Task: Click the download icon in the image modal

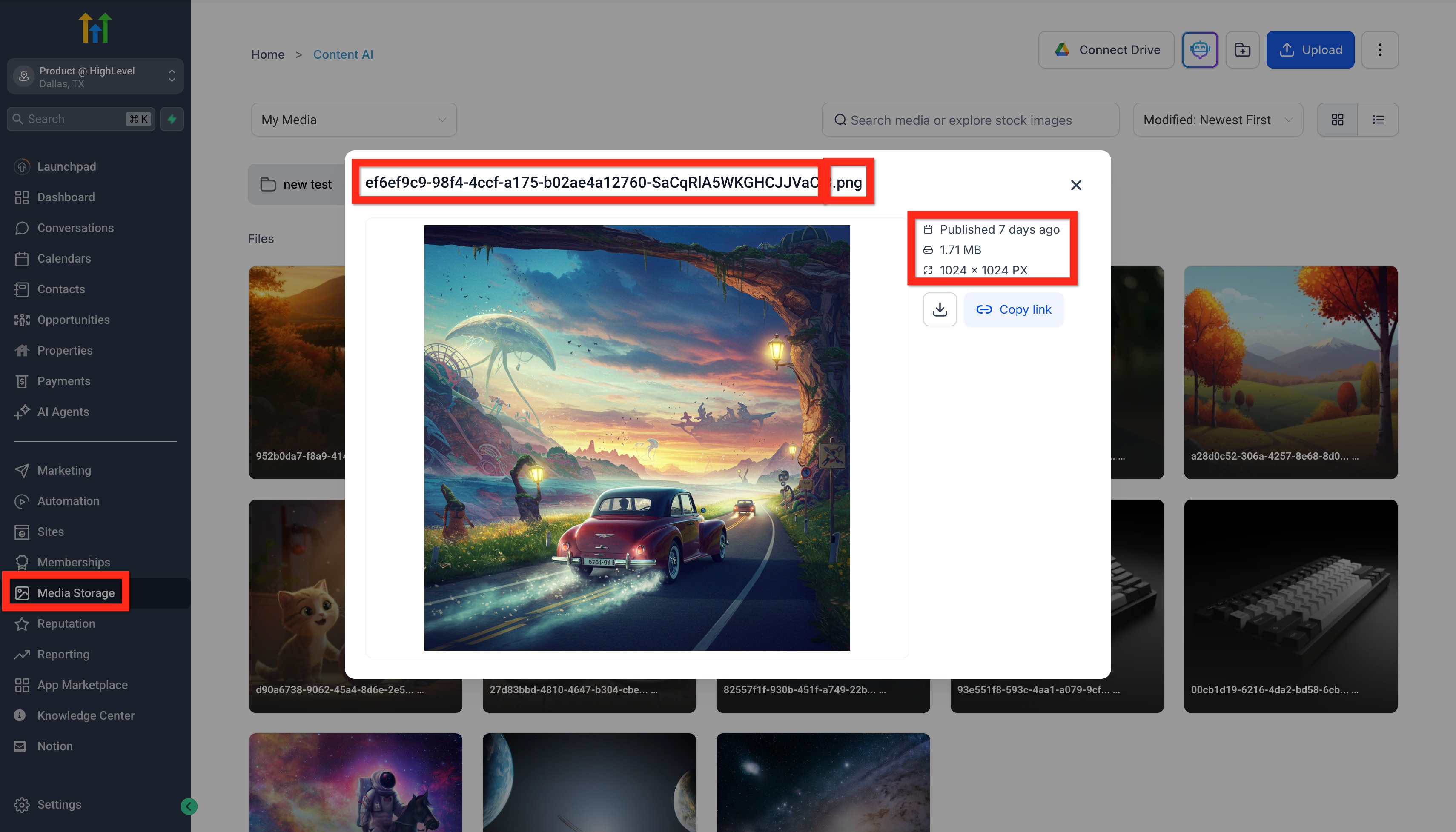Action: click(939, 309)
